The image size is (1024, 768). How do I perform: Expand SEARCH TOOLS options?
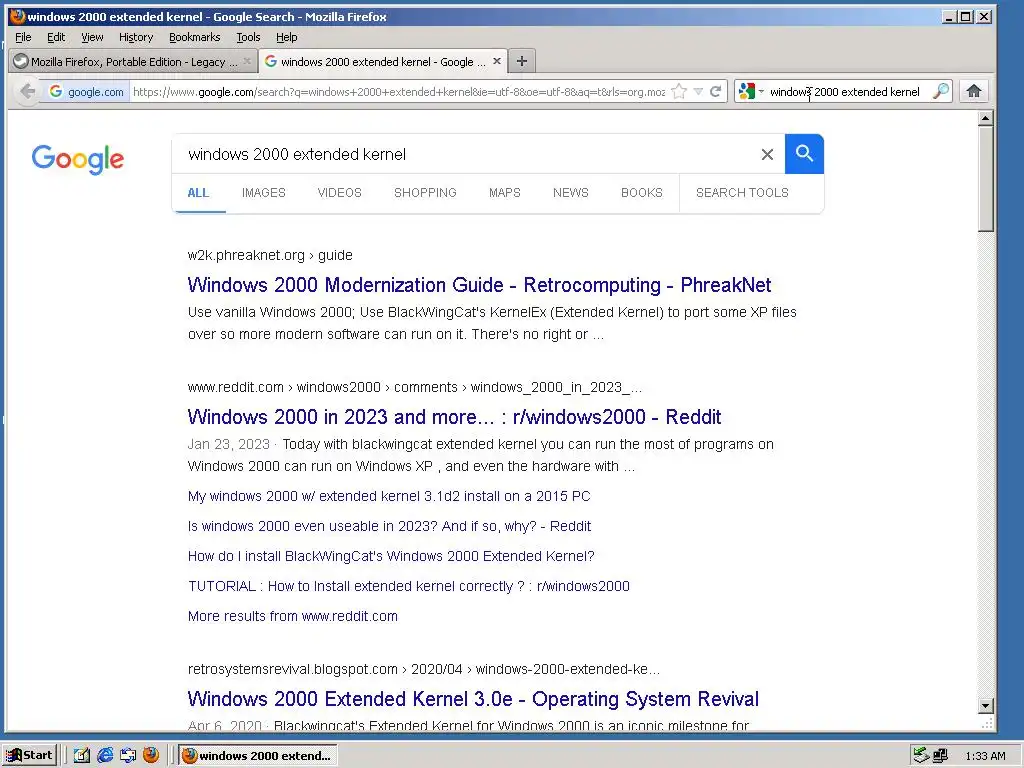743,193
